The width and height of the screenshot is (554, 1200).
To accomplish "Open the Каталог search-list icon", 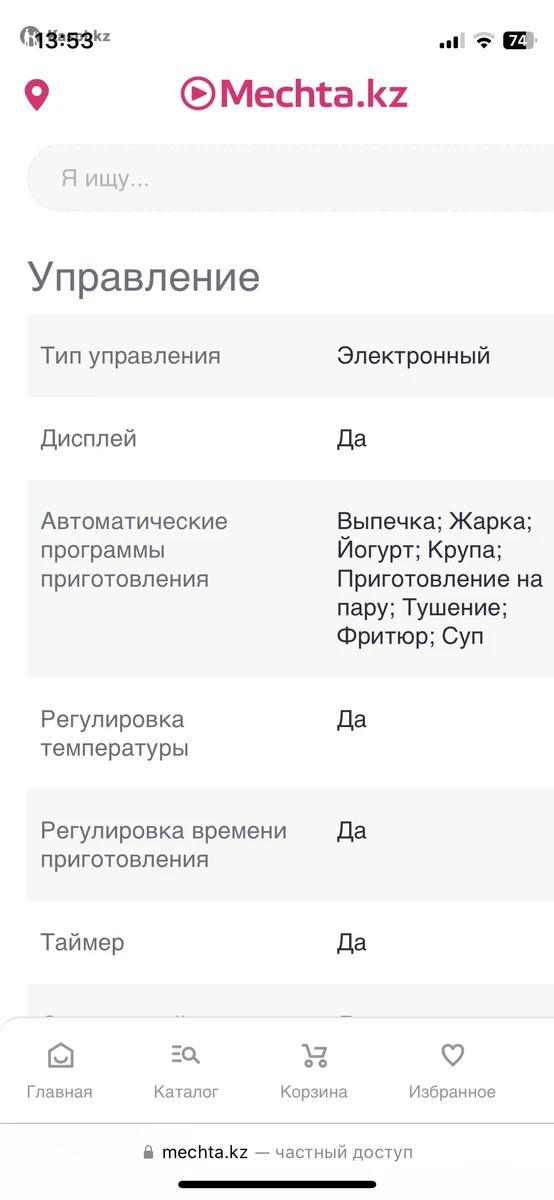I will coord(186,1055).
